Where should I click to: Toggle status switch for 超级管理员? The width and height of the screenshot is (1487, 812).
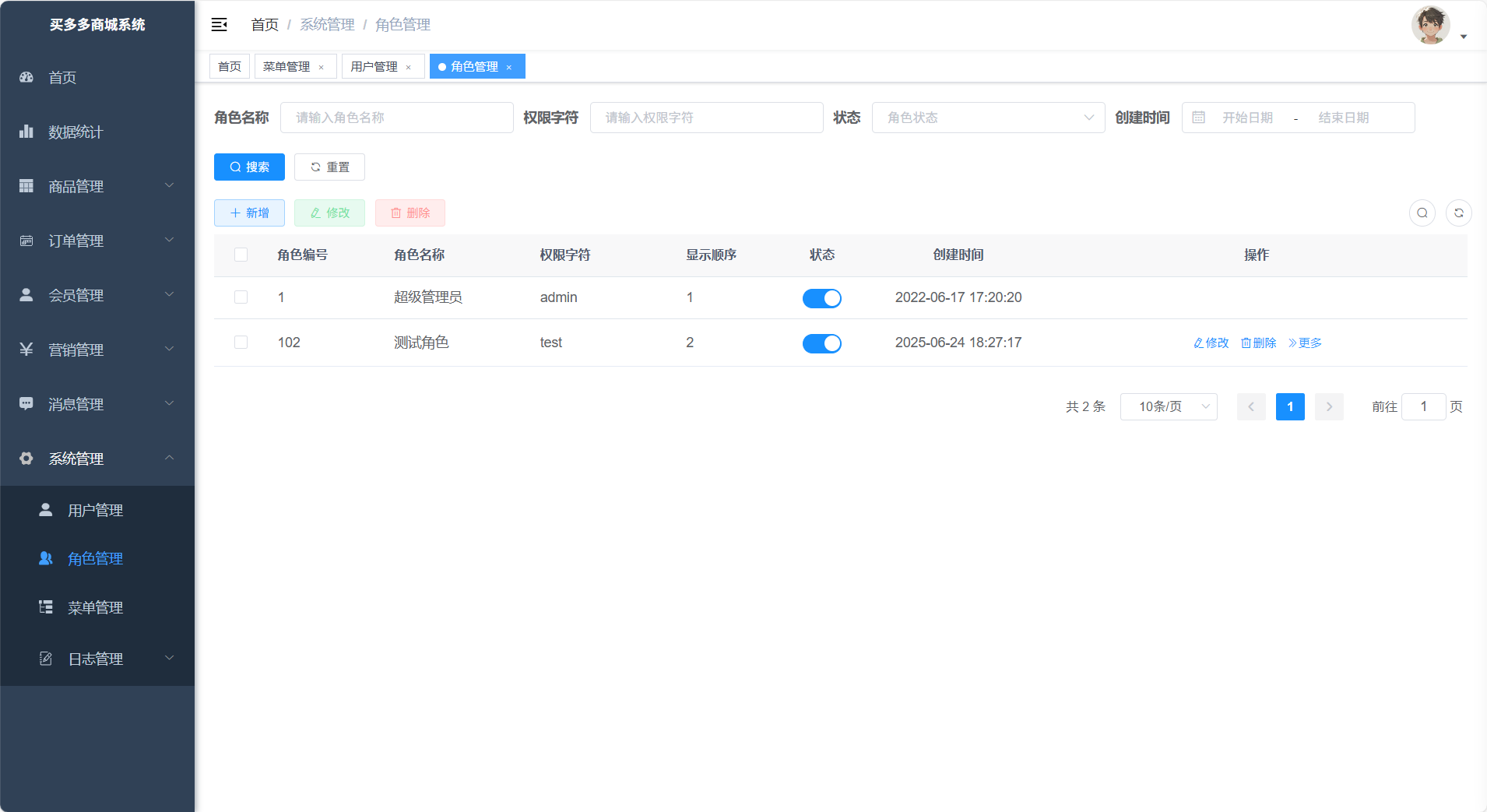(x=821, y=298)
